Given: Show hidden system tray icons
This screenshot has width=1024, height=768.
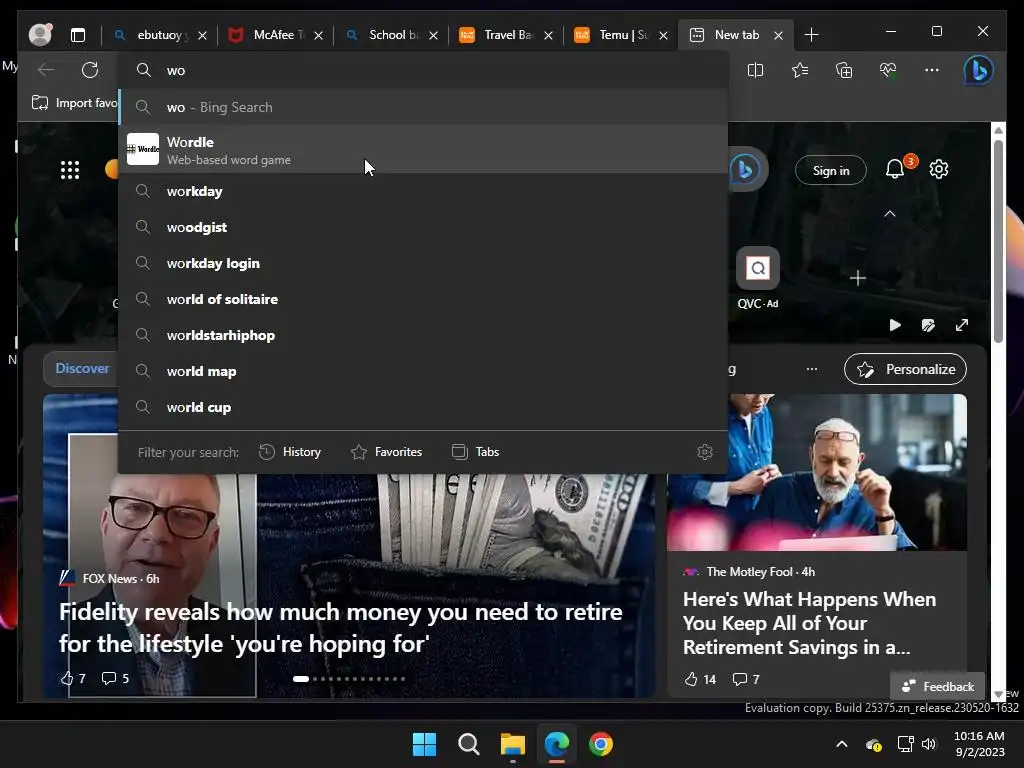Looking at the screenshot, I should coord(842,744).
